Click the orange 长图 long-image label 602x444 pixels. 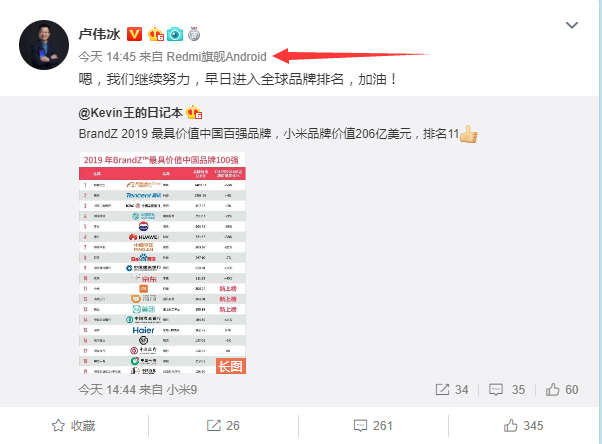click(231, 366)
